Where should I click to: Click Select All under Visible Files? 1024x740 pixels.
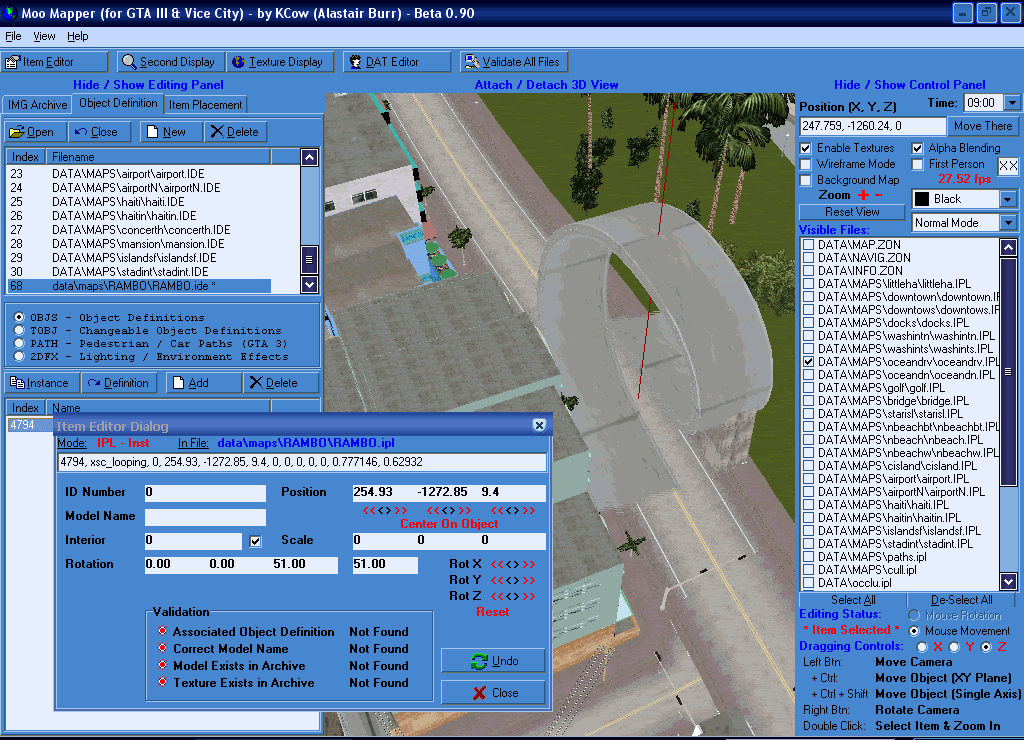pos(853,600)
